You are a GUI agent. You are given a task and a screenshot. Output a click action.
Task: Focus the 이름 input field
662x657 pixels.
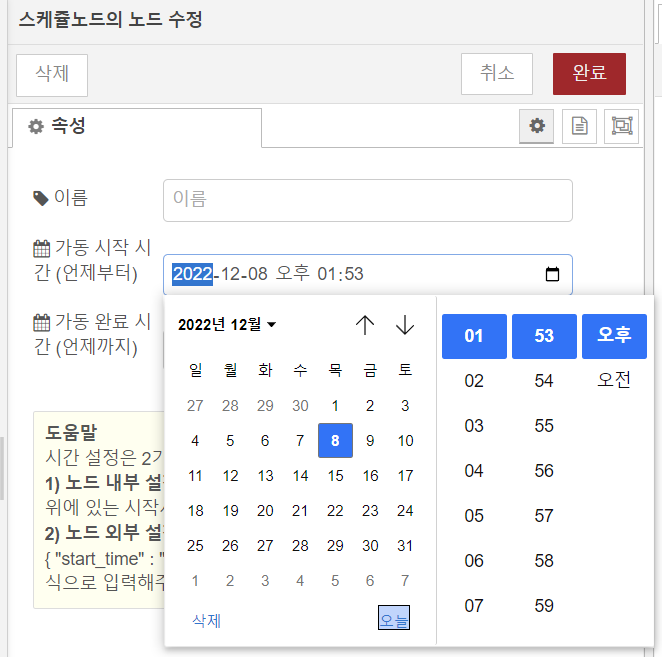click(x=368, y=200)
